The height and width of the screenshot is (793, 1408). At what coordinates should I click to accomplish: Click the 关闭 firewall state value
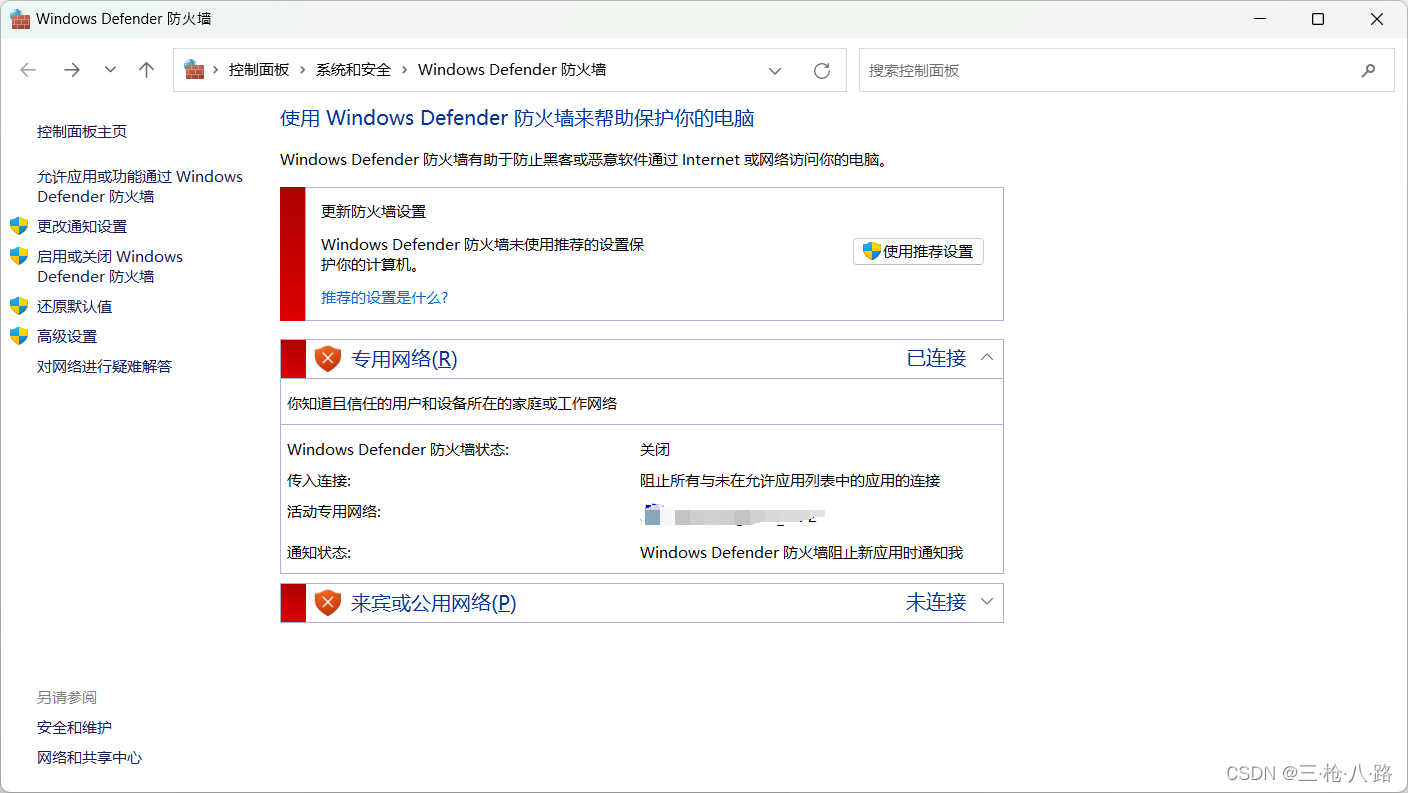point(655,450)
